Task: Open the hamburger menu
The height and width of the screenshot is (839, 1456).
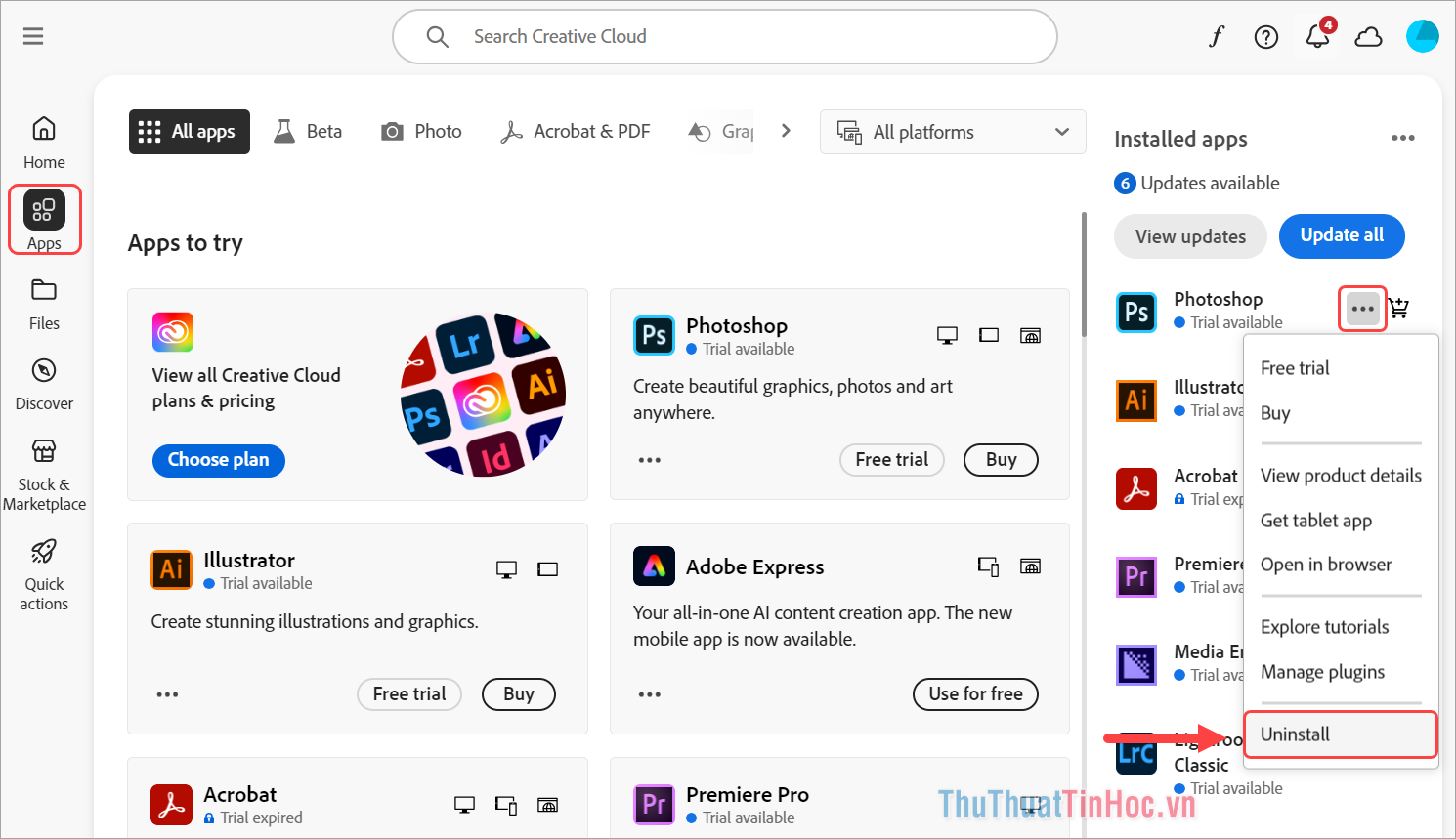Action: click(x=33, y=36)
